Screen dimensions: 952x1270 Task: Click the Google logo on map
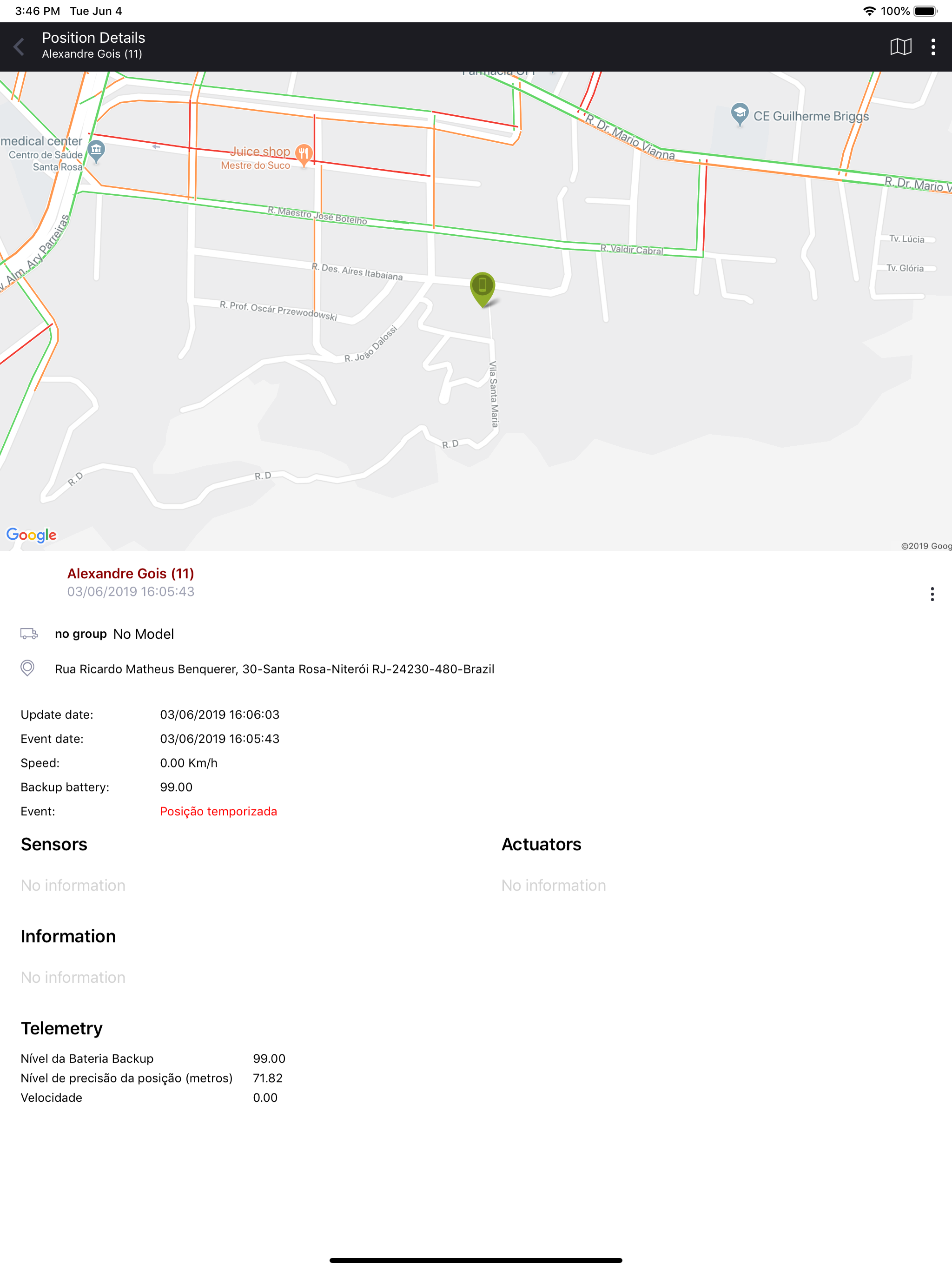[32, 535]
